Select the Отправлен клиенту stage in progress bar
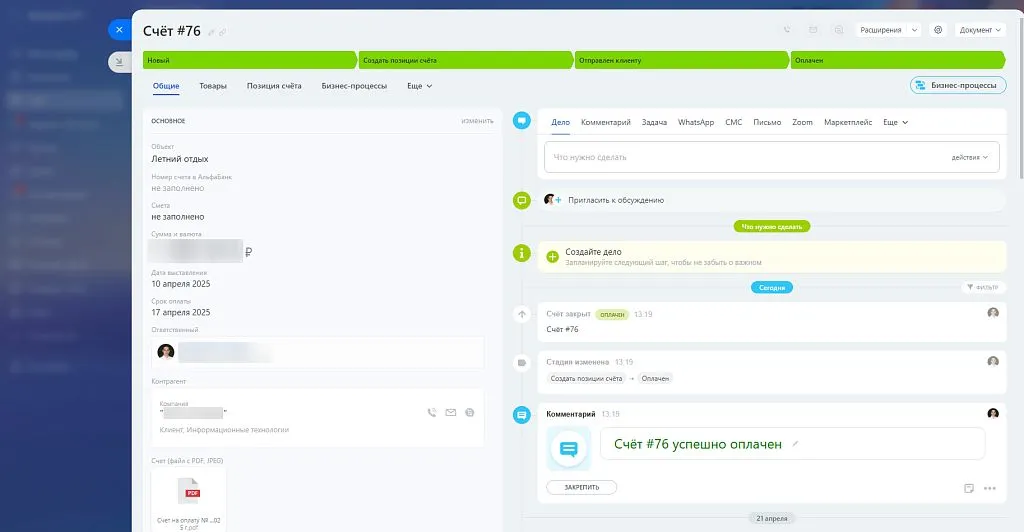Screen dimensions: 1024x532 tap(680, 60)
